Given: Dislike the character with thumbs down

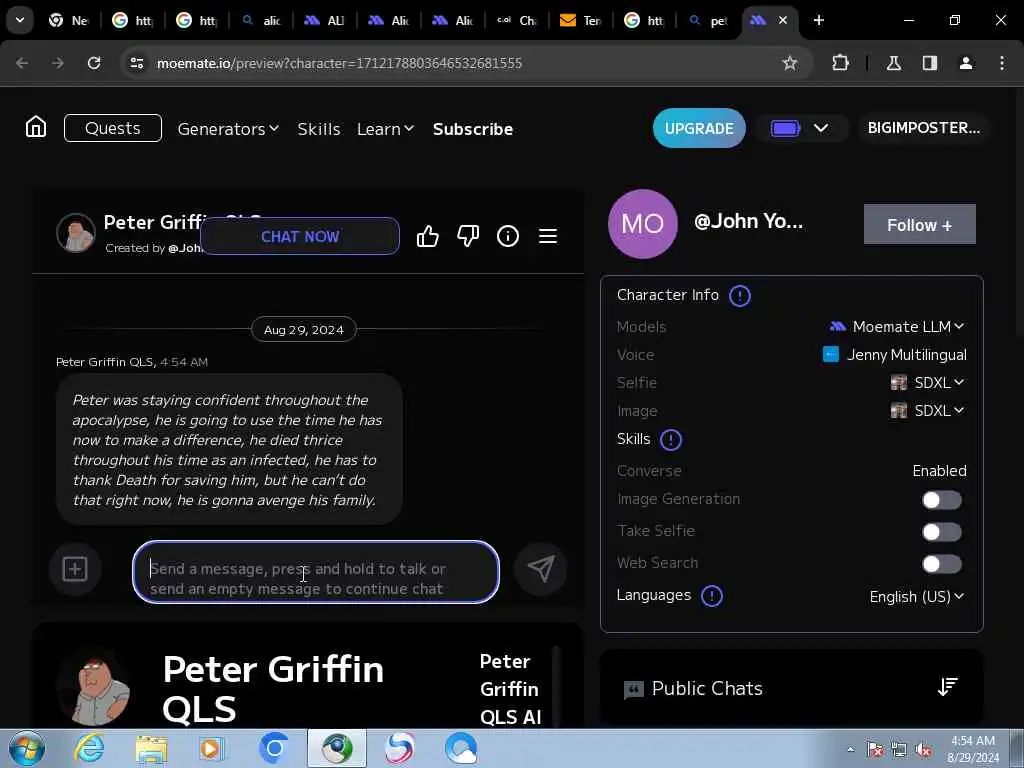Looking at the screenshot, I should [x=468, y=236].
